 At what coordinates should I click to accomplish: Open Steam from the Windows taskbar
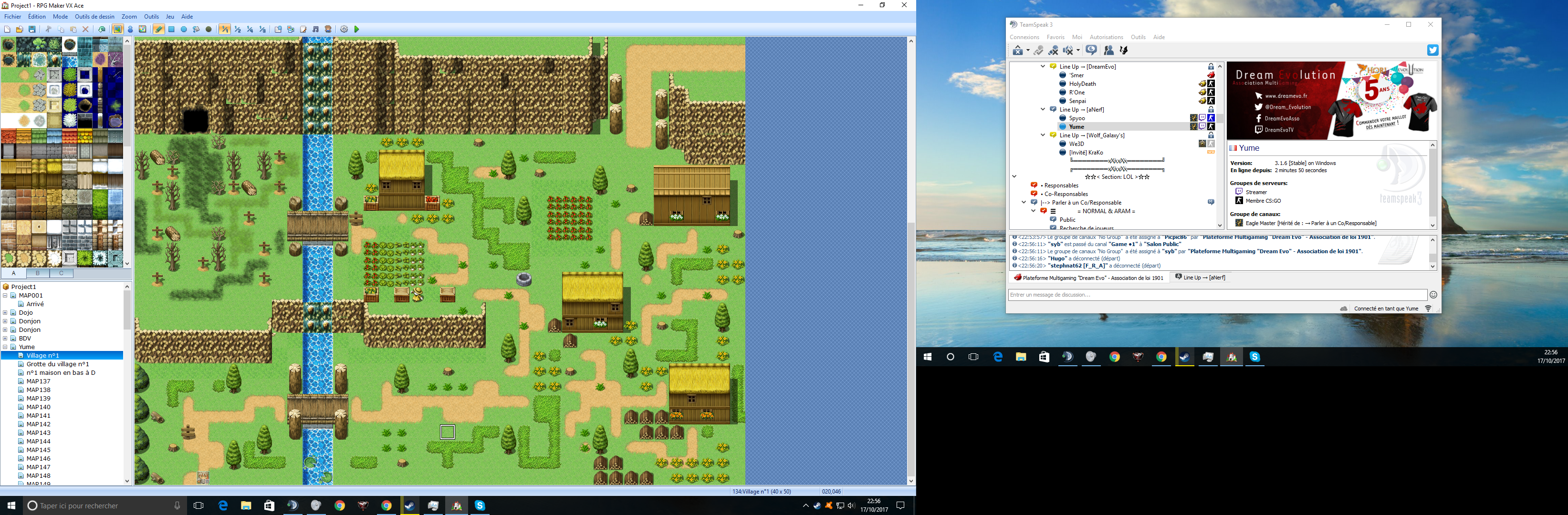coord(409,505)
